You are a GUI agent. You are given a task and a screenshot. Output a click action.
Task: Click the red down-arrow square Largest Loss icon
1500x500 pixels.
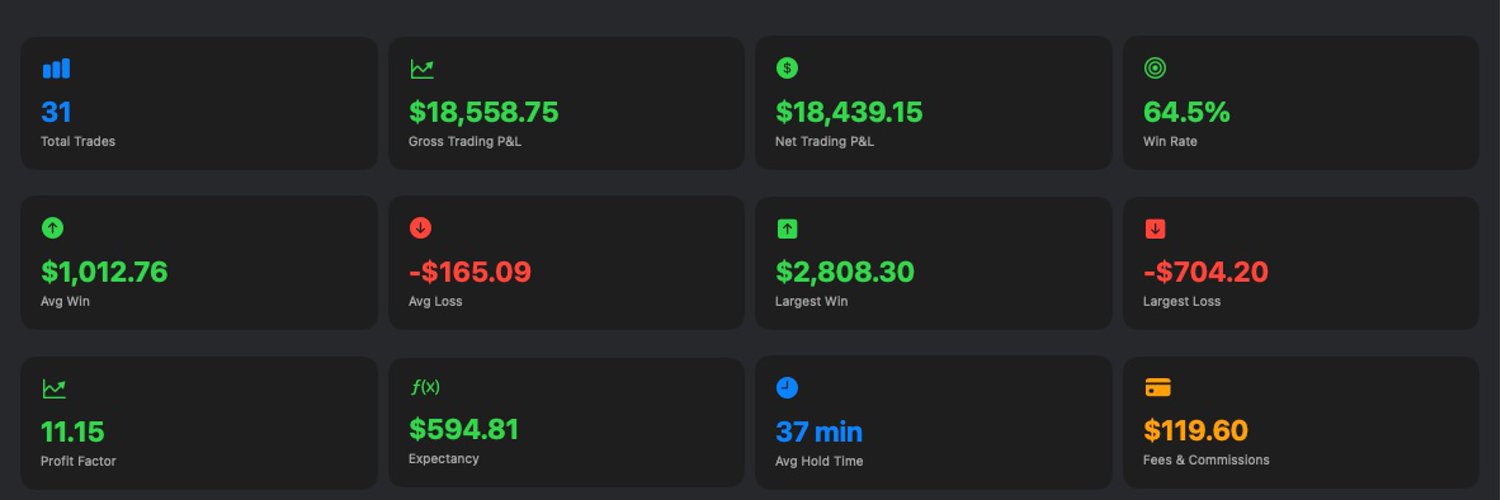[x=1155, y=229]
